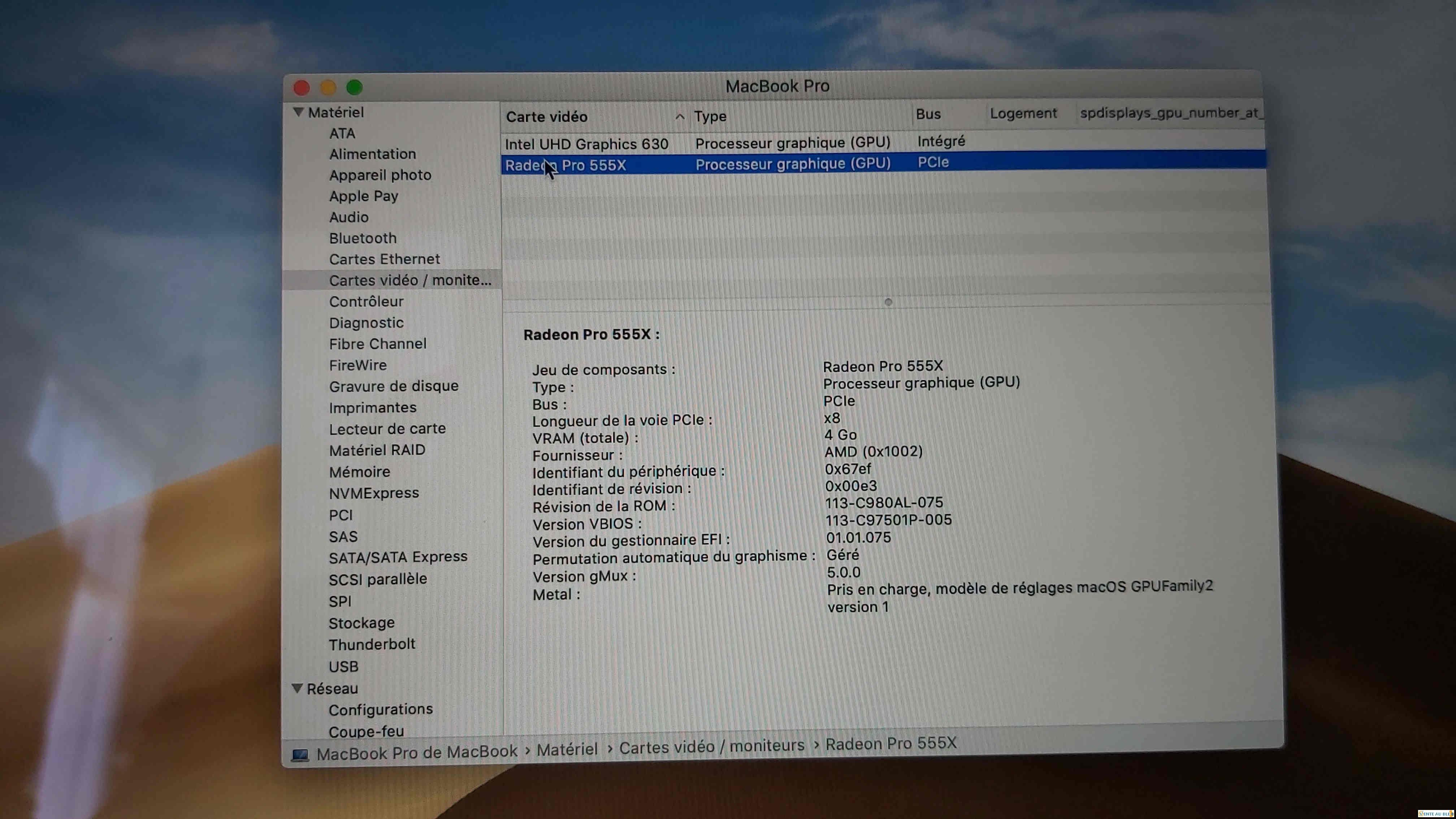Image resolution: width=1456 pixels, height=819 pixels.
Task: Select ATA in the sidebar
Action: point(342,133)
